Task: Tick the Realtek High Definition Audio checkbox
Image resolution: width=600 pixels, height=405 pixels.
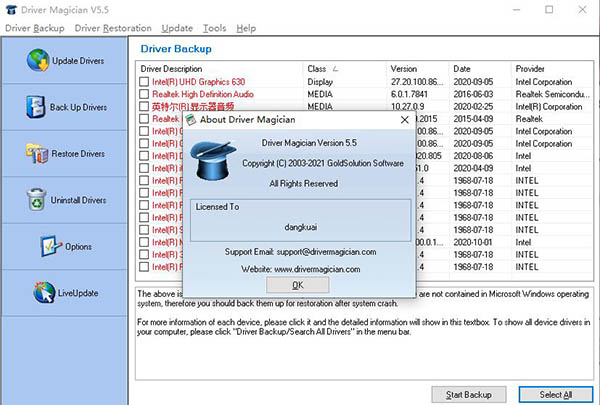Action: pyautogui.click(x=144, y=93)
